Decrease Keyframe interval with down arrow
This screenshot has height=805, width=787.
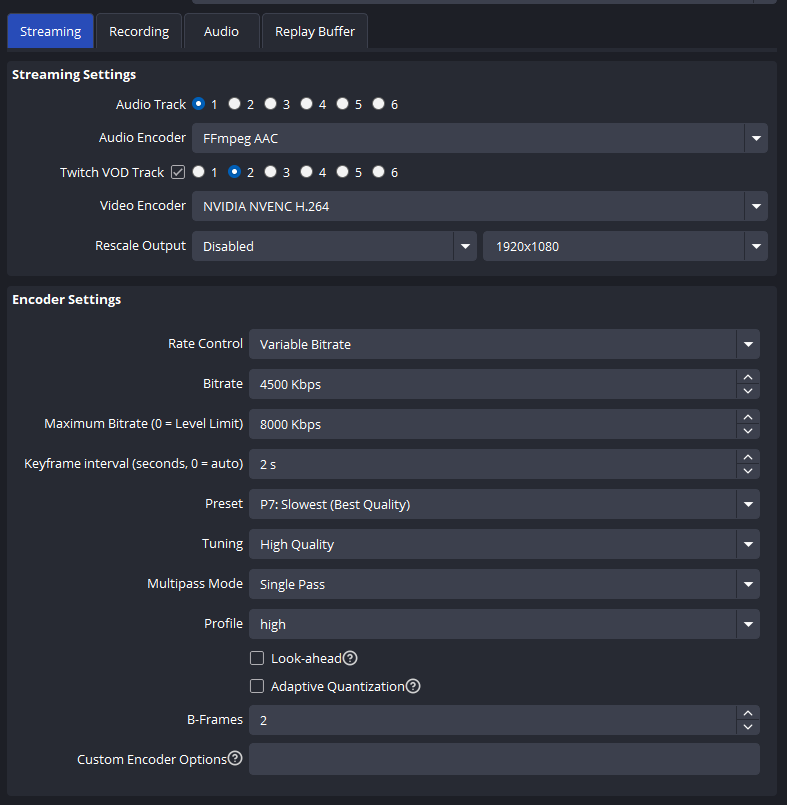tap(748, 471)
